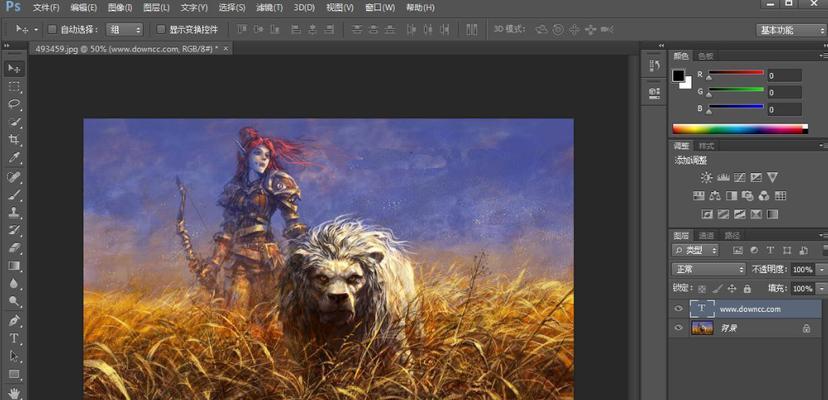
Task: Select the Clone Stamp tool
Action: click(x=14, y=212)
